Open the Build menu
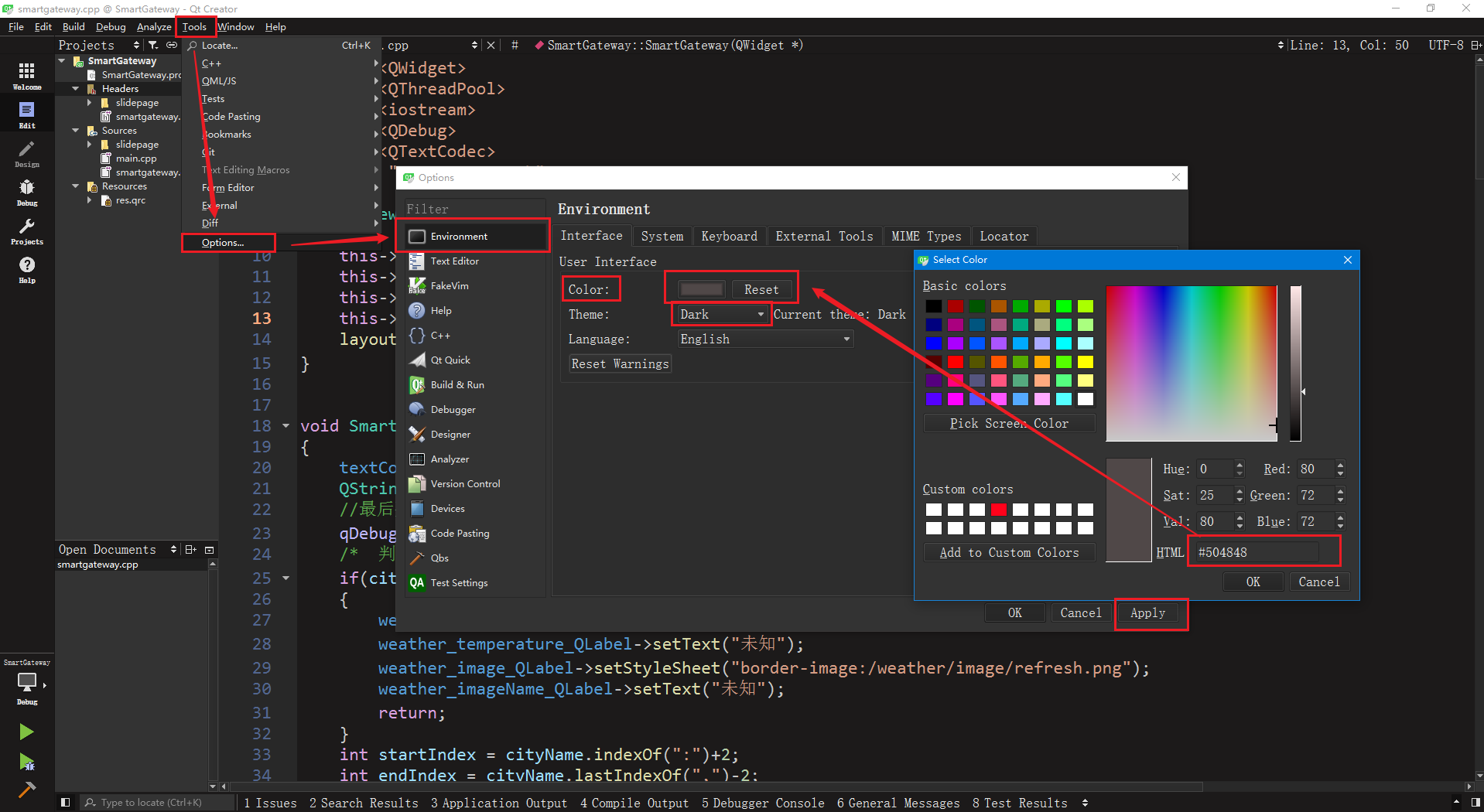 73,26
